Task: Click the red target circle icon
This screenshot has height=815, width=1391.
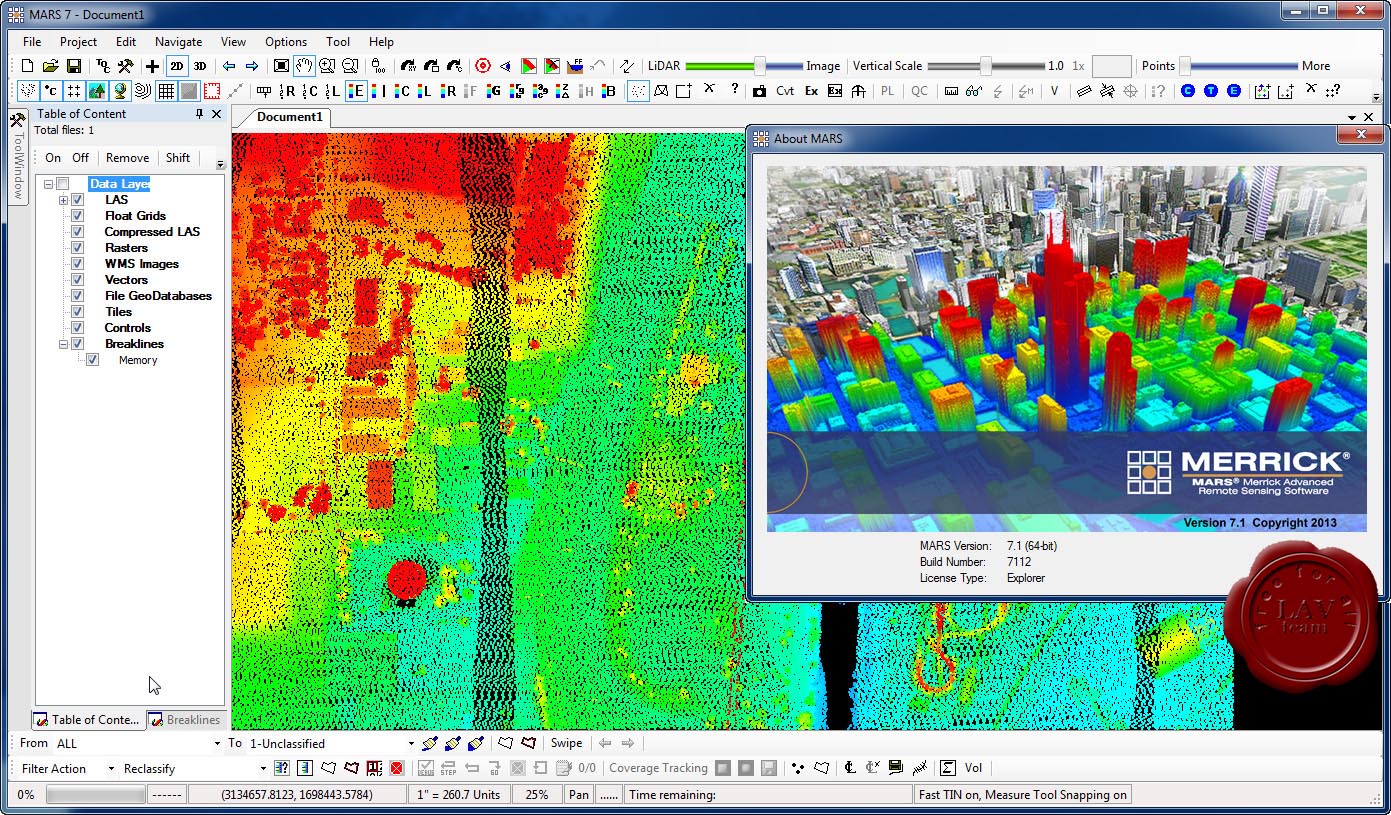Action: (483, 66)
